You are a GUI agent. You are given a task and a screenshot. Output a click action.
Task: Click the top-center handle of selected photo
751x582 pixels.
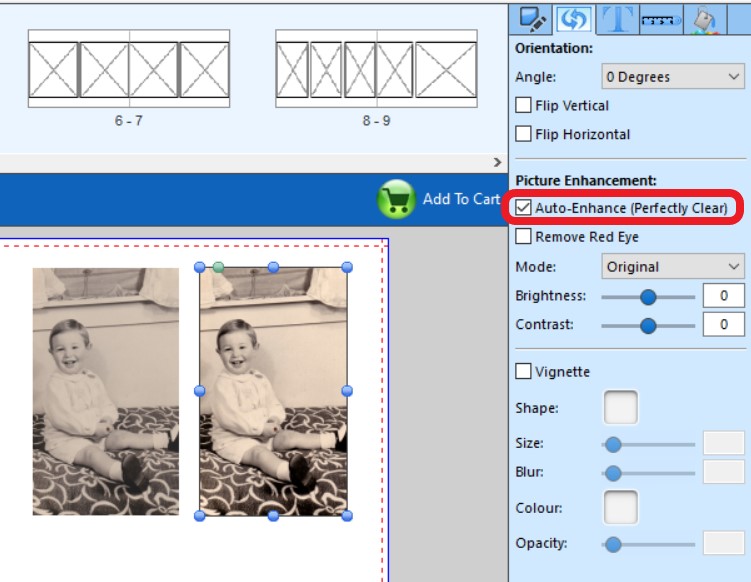point(273,267)
